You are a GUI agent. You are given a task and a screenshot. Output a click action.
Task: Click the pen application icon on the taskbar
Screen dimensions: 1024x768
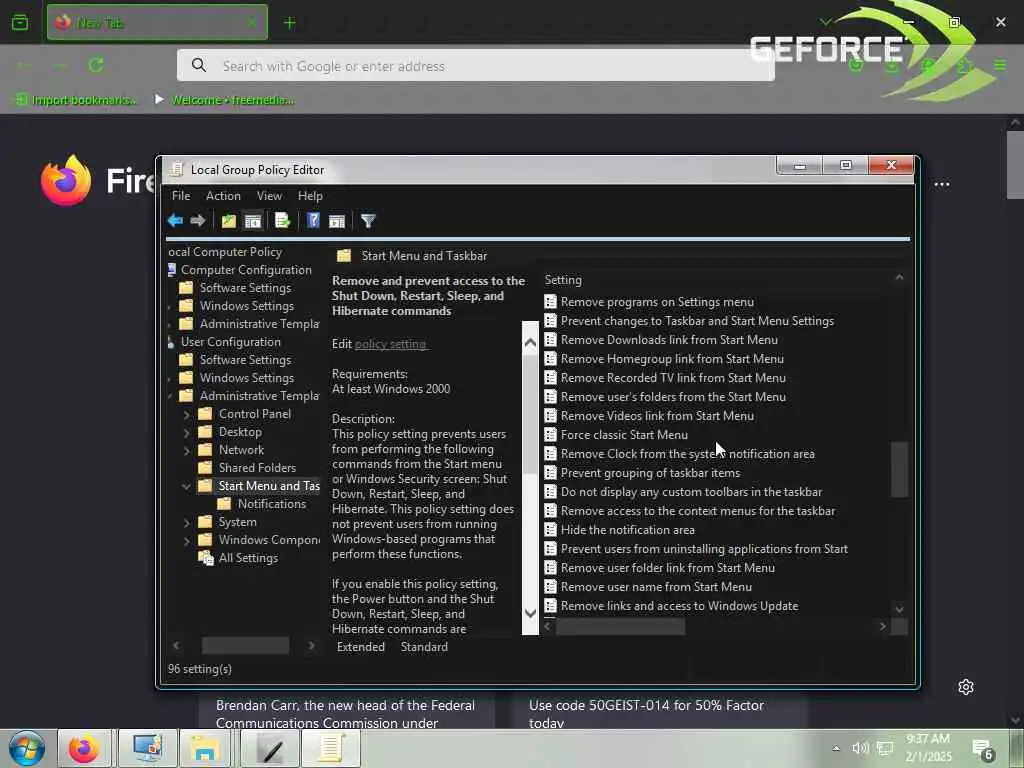pyautogui.click(x=270, y=748)
